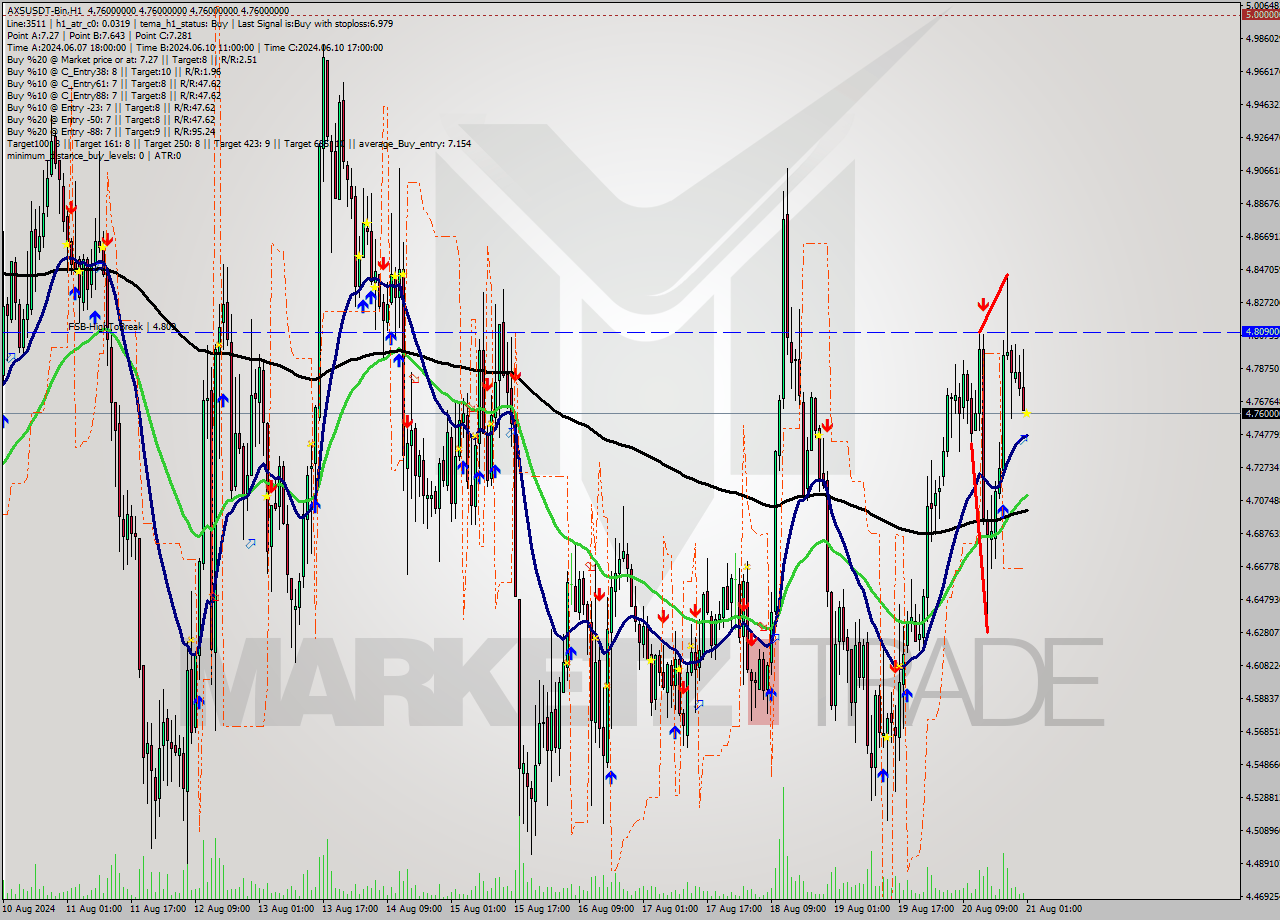Click the 4.74779 price axis label
This screenshot has width=1280, height=920.
1261,434
